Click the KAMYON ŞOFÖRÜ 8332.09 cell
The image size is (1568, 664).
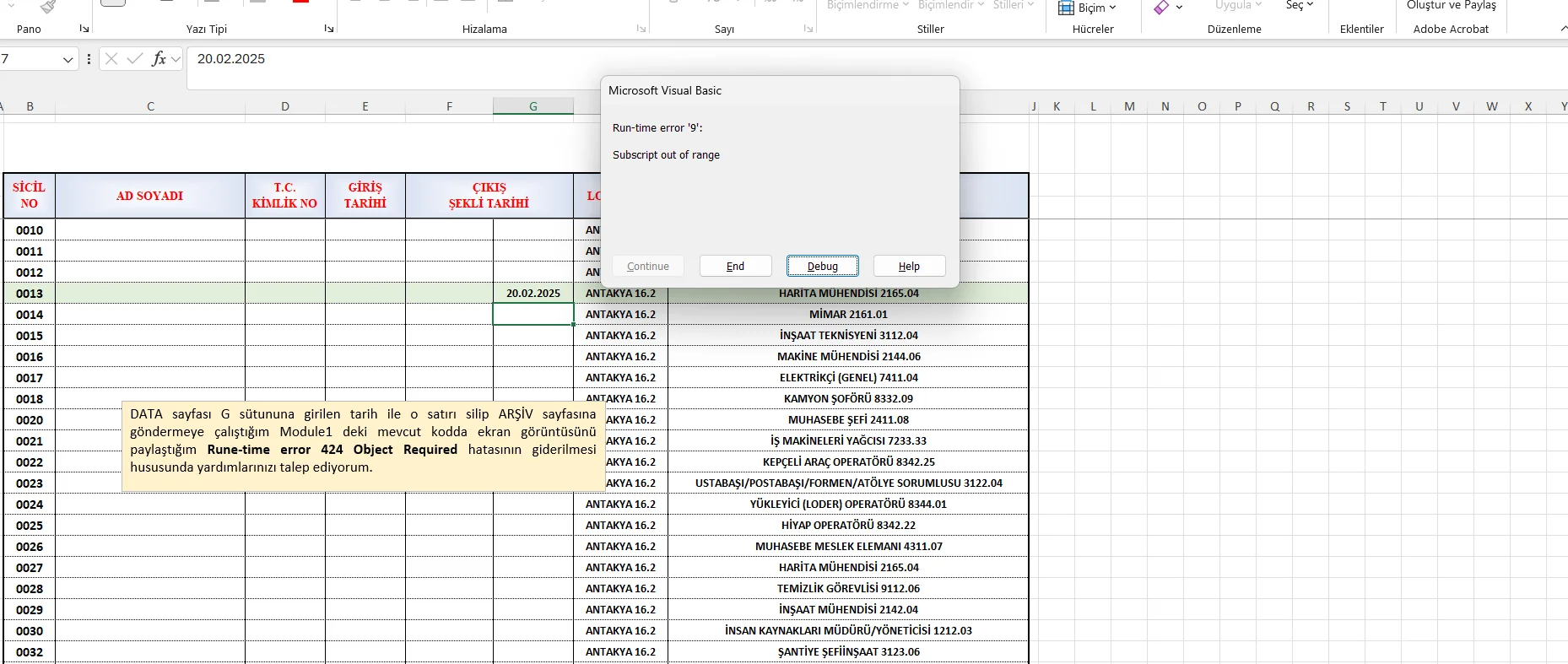(848, 398)
